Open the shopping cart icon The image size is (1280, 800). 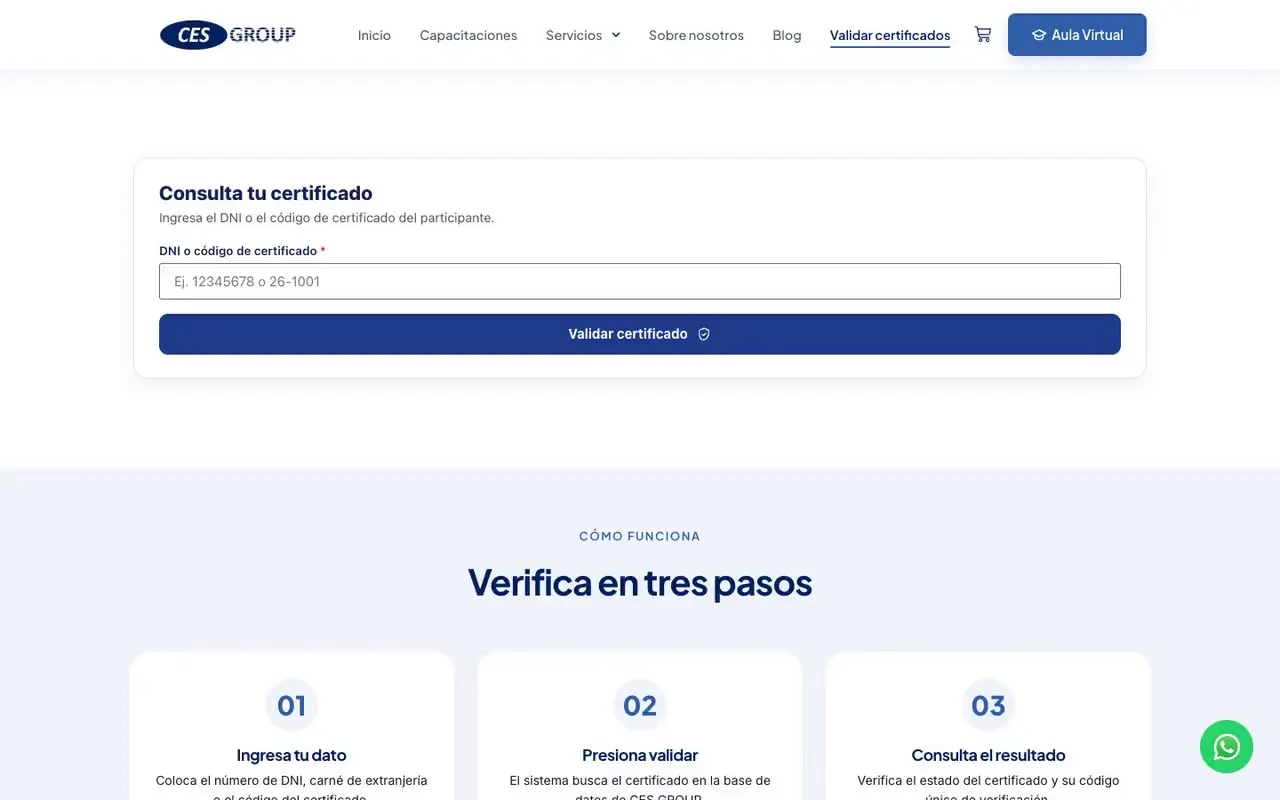[983, 35]
